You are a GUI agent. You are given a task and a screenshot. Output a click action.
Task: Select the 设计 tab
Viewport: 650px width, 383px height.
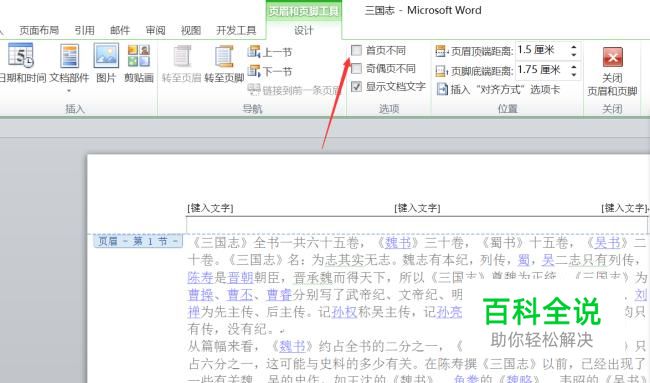click(303, 30)
